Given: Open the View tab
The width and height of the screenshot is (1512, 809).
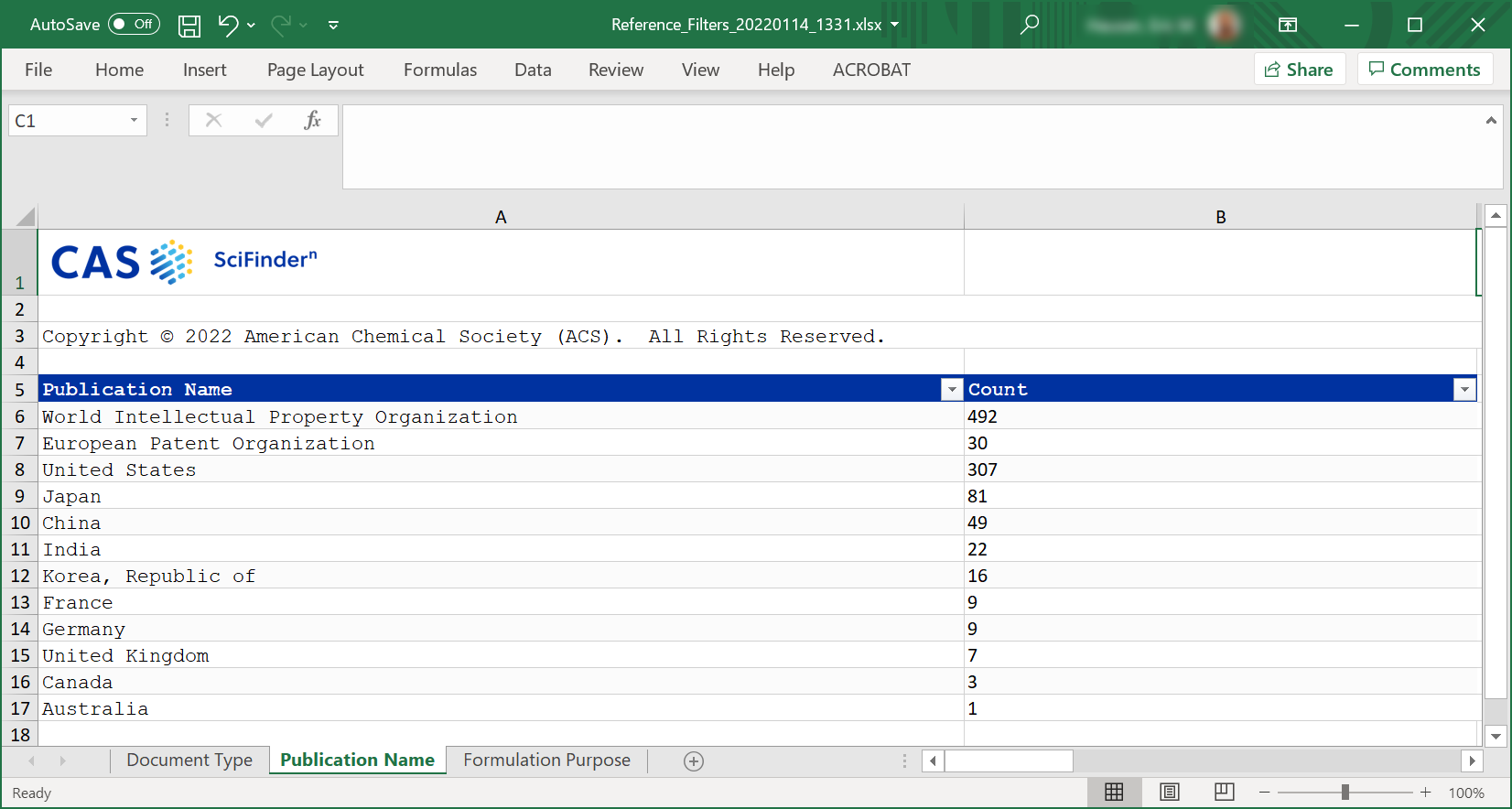Looking at the screenshot, I should [700, 70].
